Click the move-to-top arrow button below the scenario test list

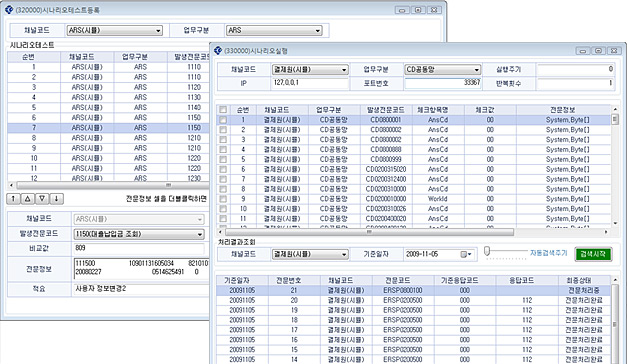coord(13,198)
